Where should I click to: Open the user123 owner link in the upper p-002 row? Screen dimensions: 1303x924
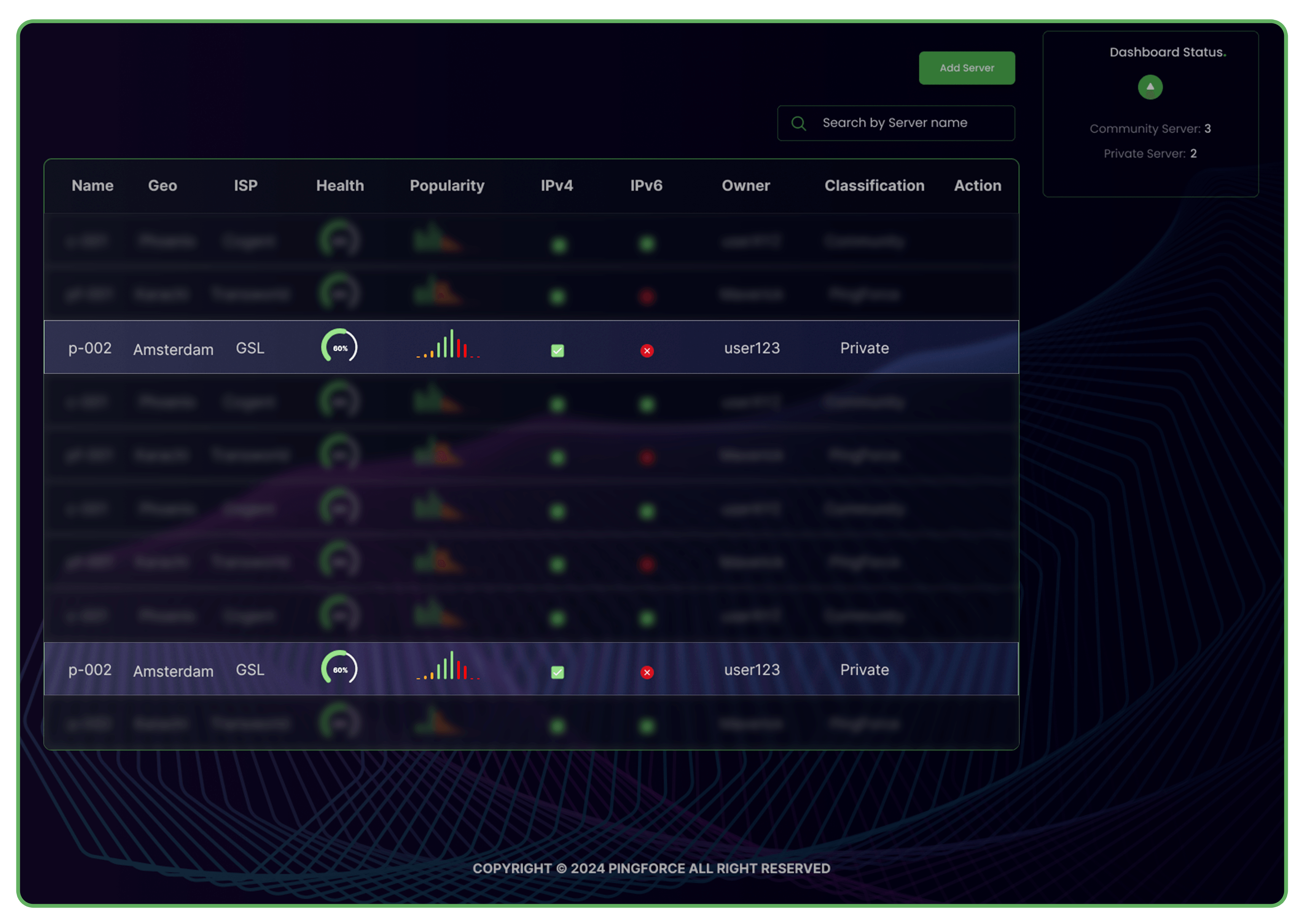point(751,347)
